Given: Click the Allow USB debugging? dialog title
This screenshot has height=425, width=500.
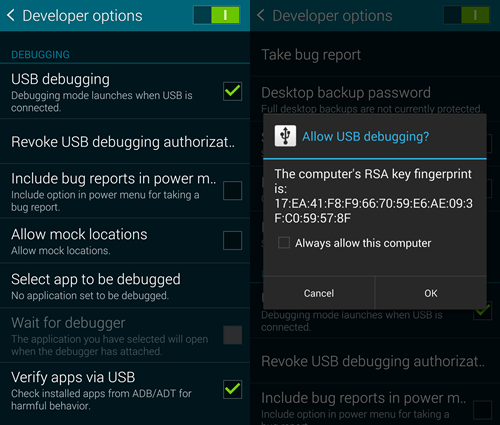Looking at the screenshot, I should pyautogui.click(x=366, y=136).
